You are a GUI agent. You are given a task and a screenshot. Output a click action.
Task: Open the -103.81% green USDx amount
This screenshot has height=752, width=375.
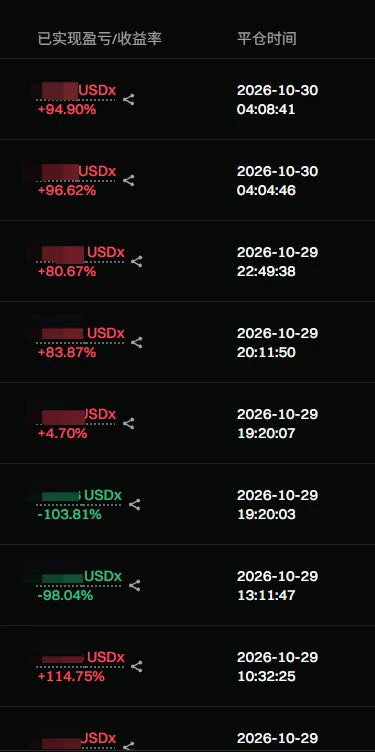coord(80,495)
